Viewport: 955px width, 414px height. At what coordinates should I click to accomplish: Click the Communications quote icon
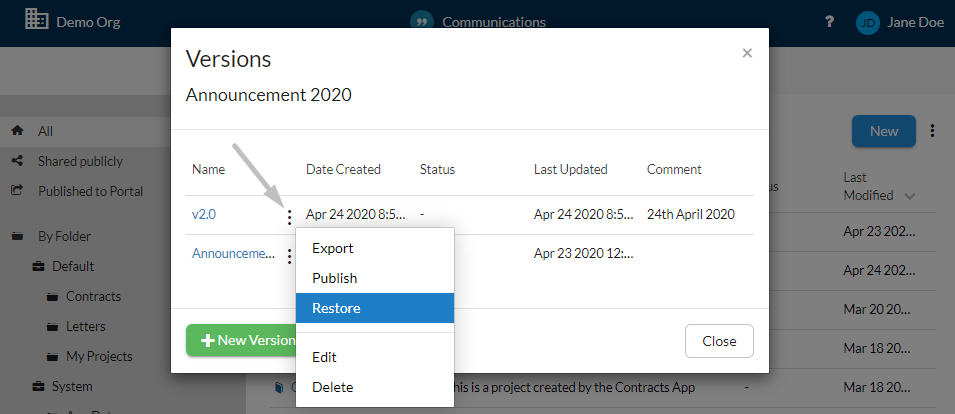[x=421, y=20]
